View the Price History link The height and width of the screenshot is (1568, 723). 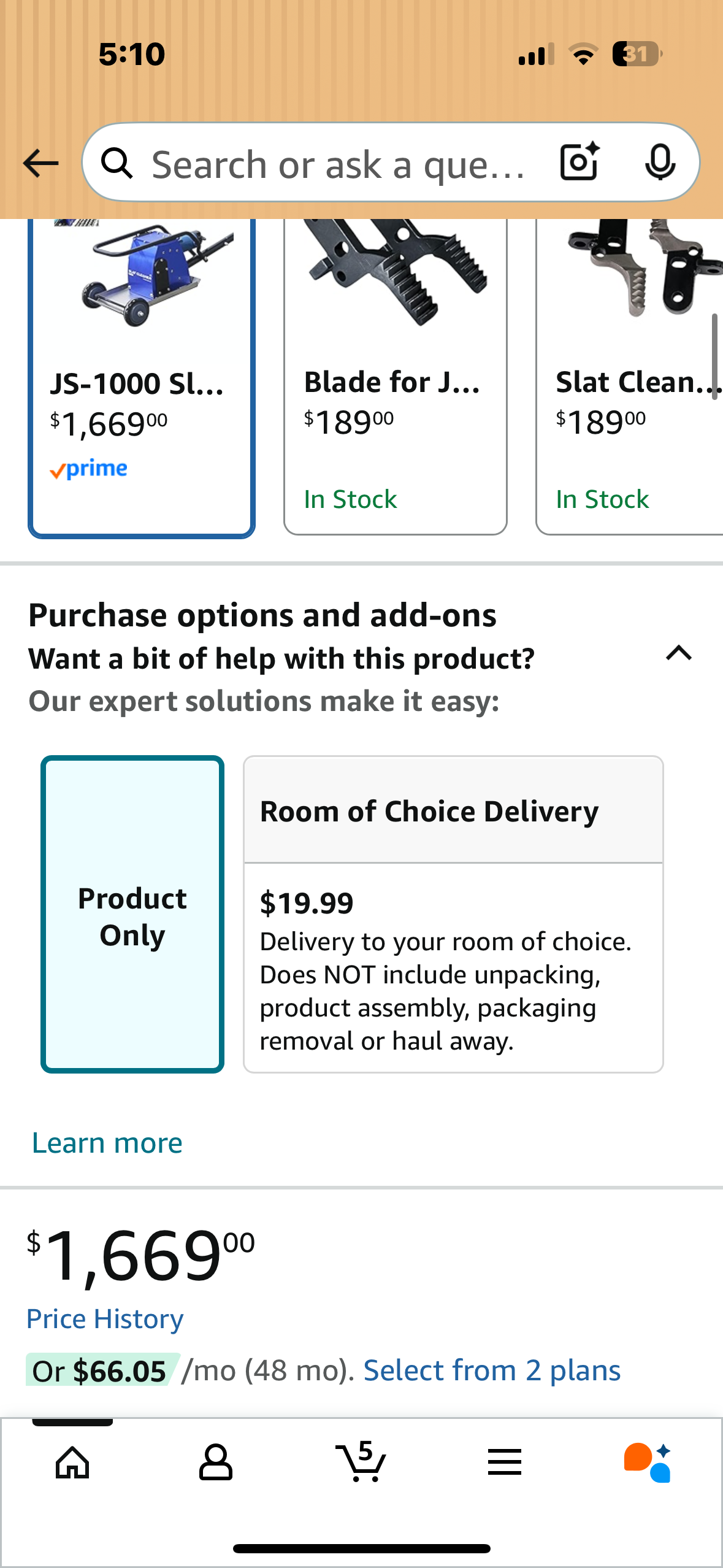pyautogui.click(x=105, y=1319)
